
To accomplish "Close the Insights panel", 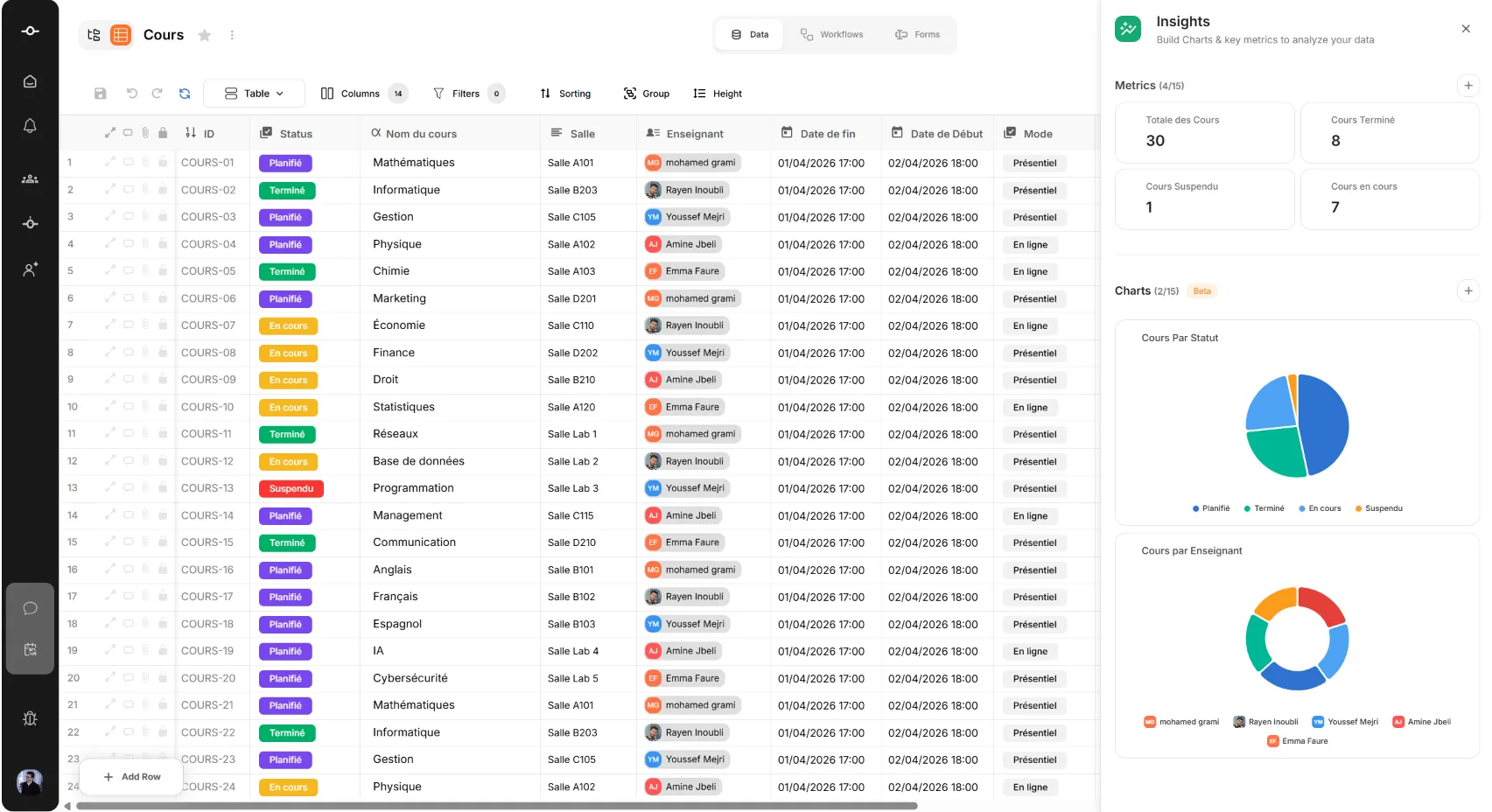I will 1466,29.
